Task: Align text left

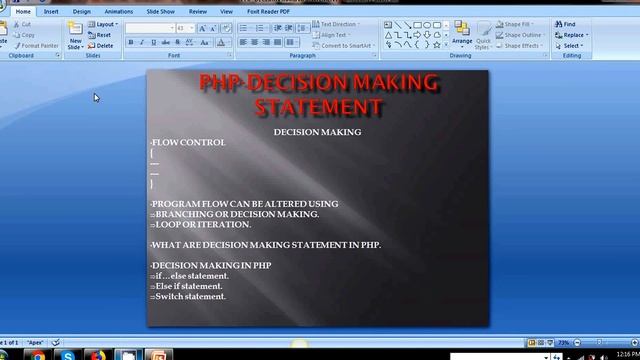Action: click(243, 42)
